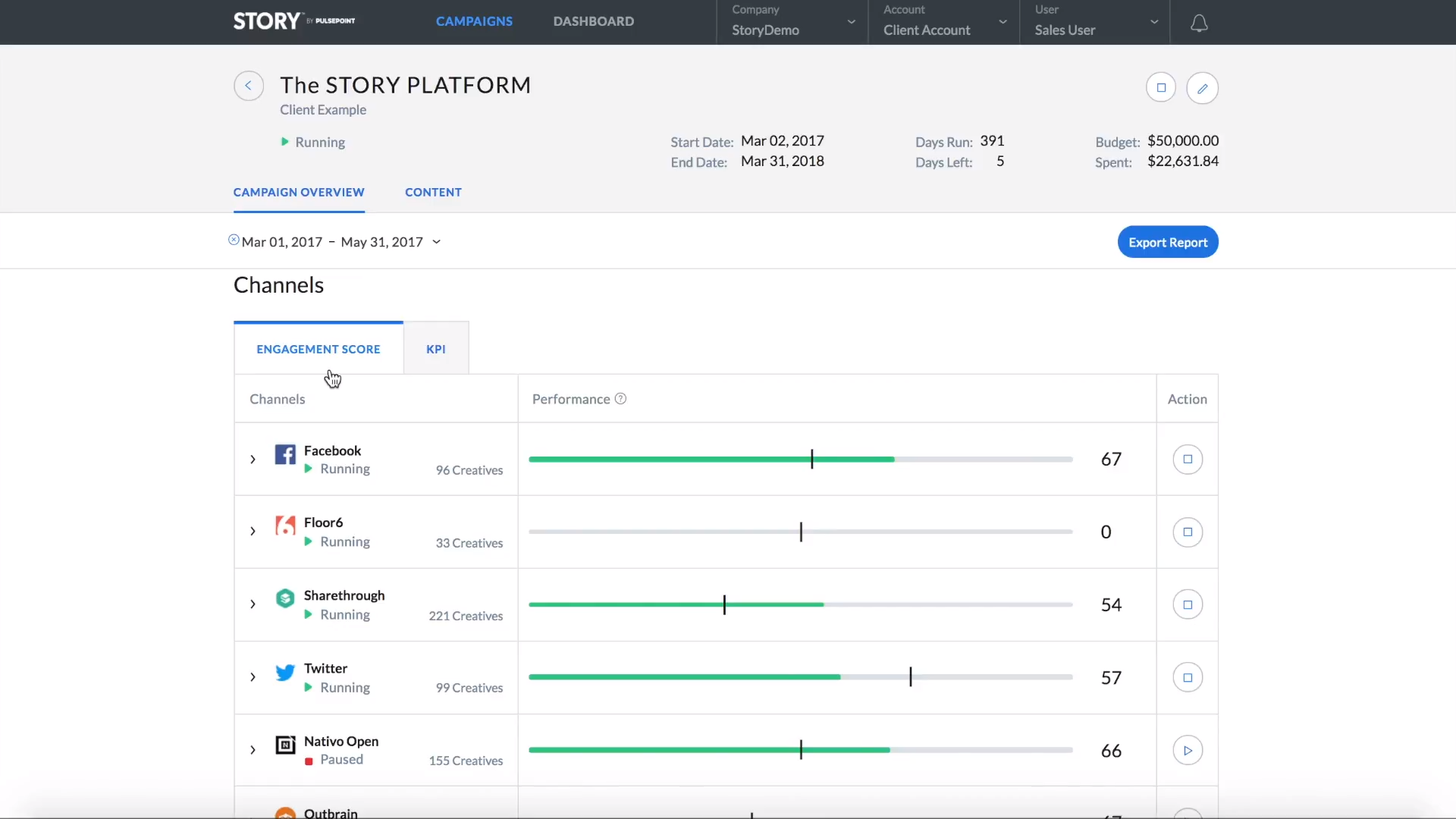Open the User Sales User dropdown

click(1095, 21)
